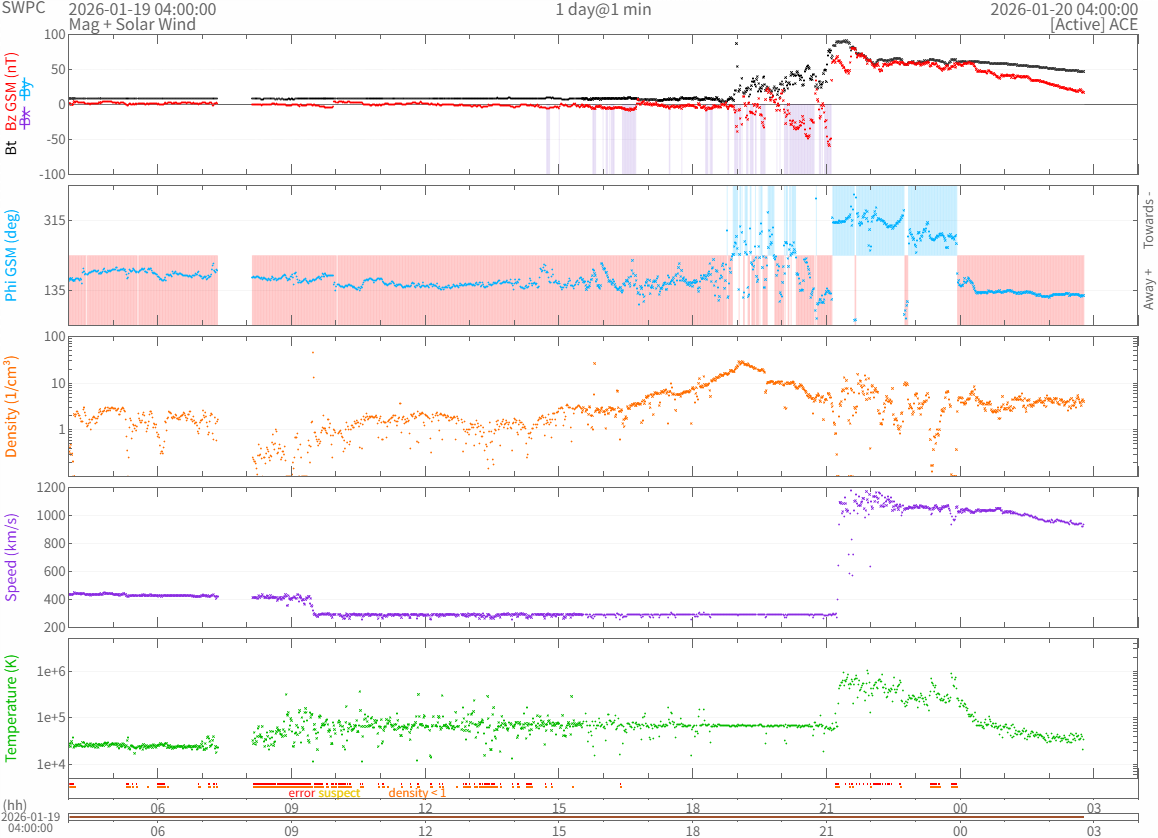Click the Density (1/cm³) axis label
Image resolution: width=1158 pixels, height=838 pixels.
(x=12, y=407)
